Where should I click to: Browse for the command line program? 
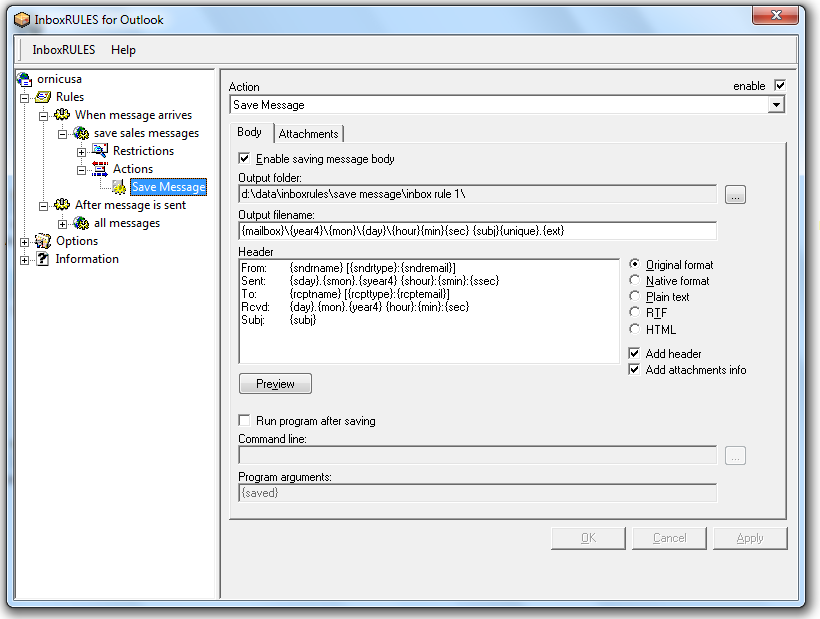pos(735,455)
